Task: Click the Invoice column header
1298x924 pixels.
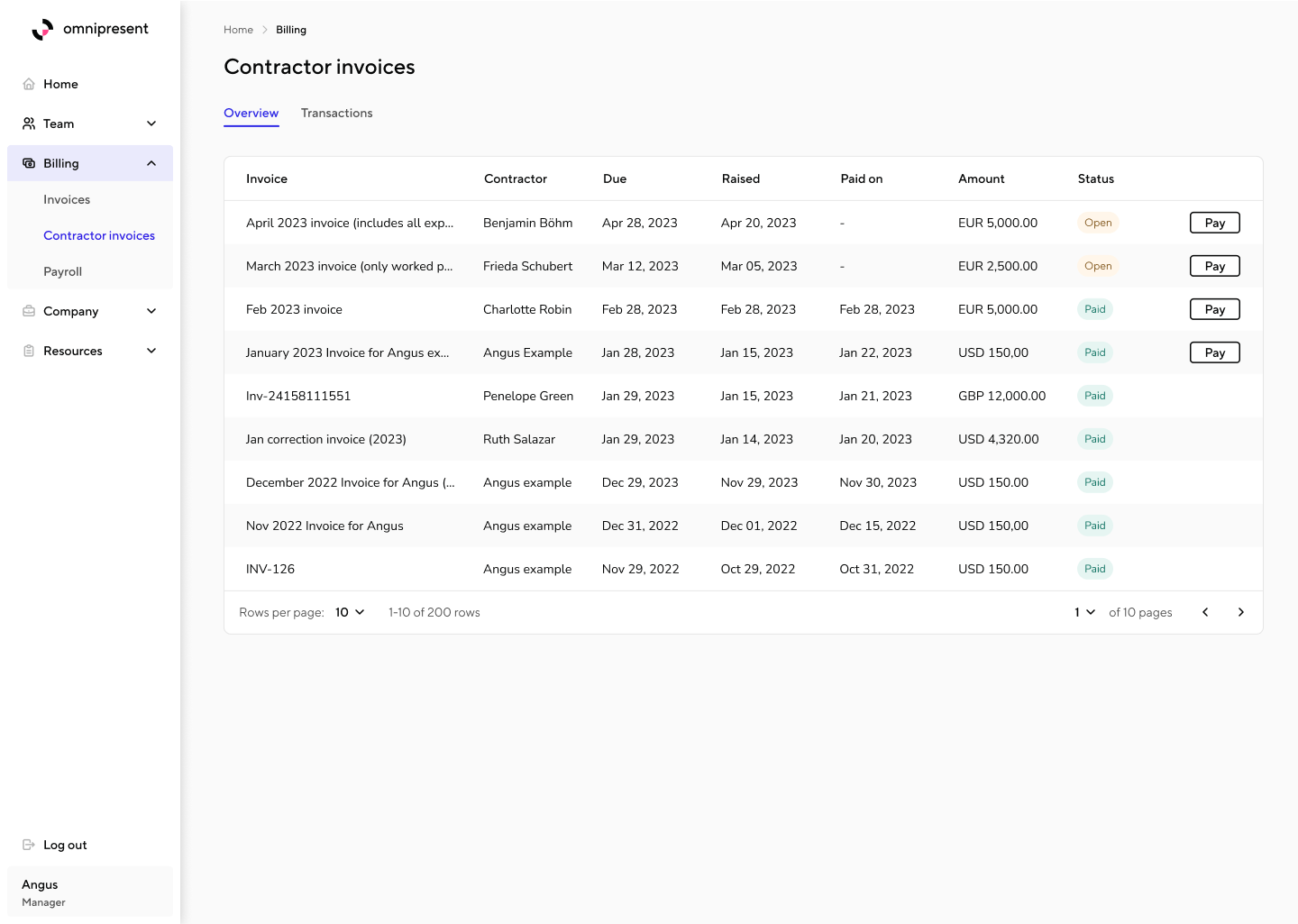Action: [x=267, y=178]
